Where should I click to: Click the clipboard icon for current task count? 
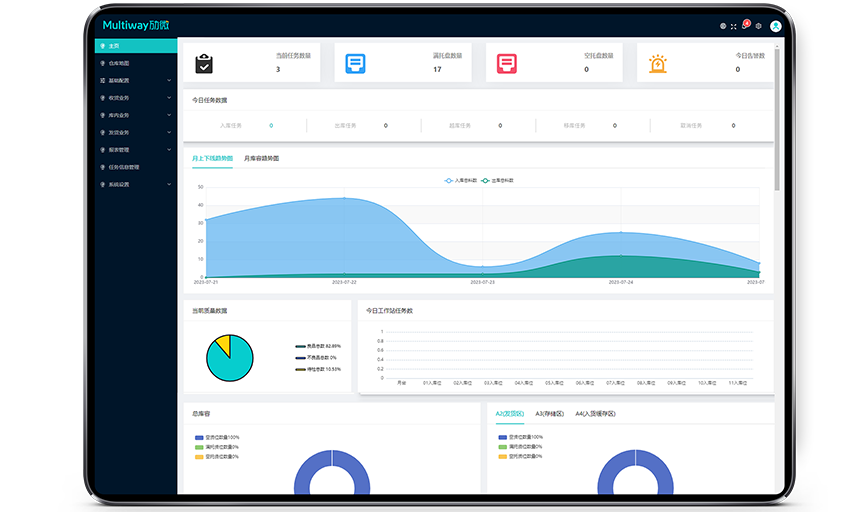pyautogui.click(x=204, y=63)
